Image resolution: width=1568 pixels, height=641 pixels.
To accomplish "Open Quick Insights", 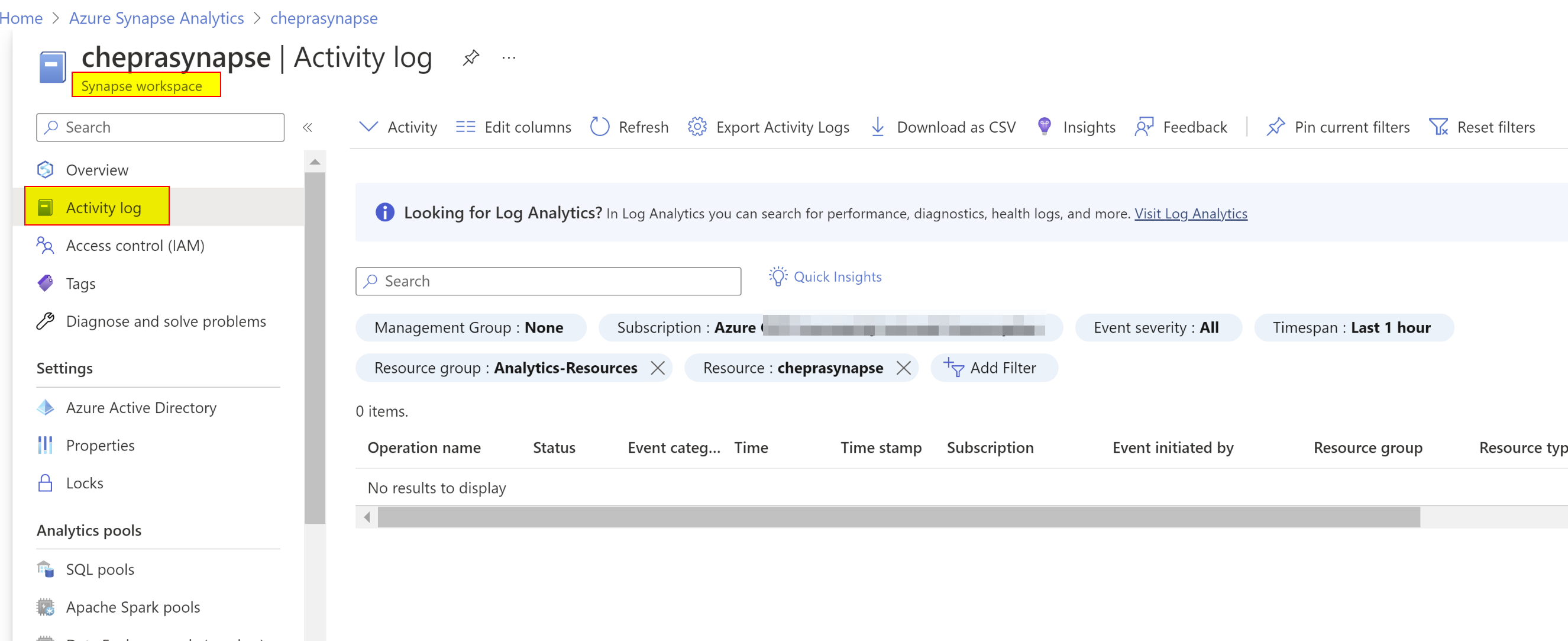I will (x=825, y=276).
